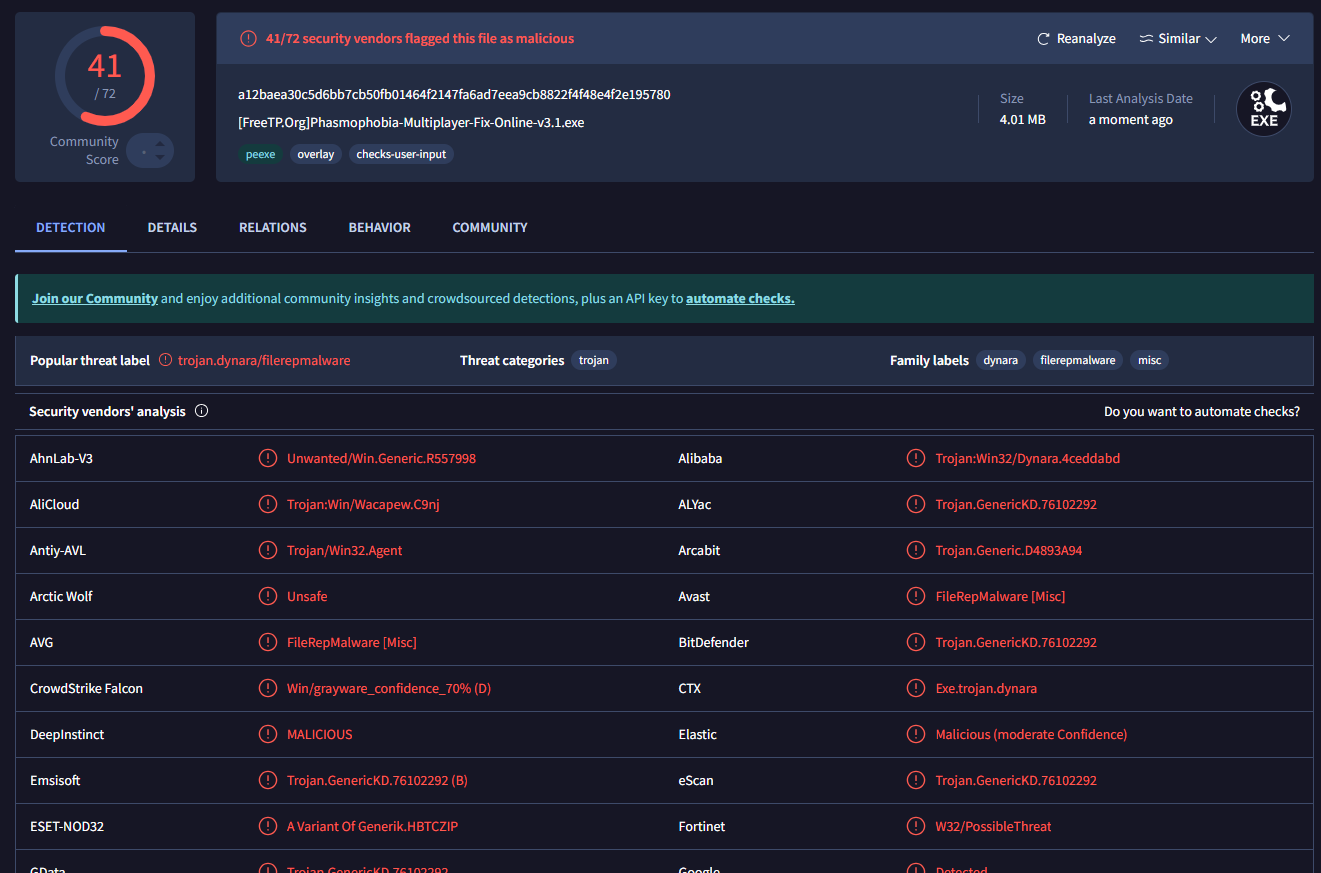This screenshot has width=1321, height=873.
Task: Select the overlay tag
Action: 316,154
